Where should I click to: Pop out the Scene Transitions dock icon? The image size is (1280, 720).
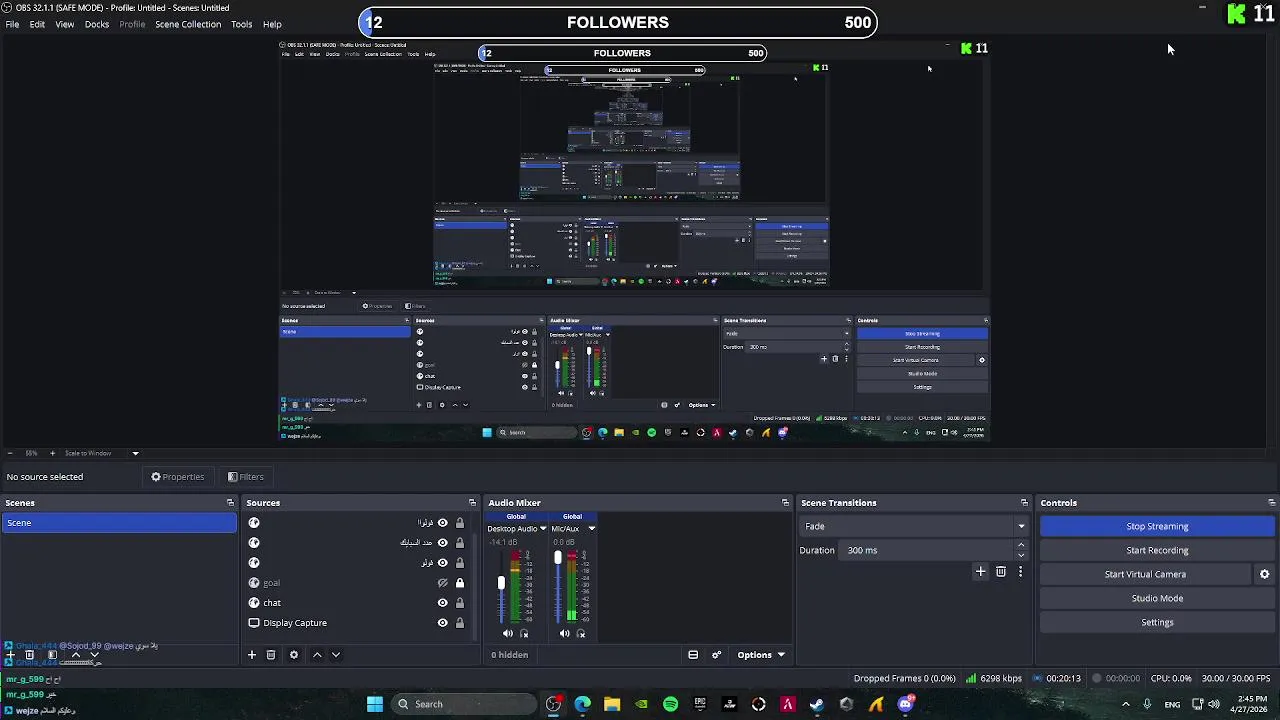(x=1024, y=503)
